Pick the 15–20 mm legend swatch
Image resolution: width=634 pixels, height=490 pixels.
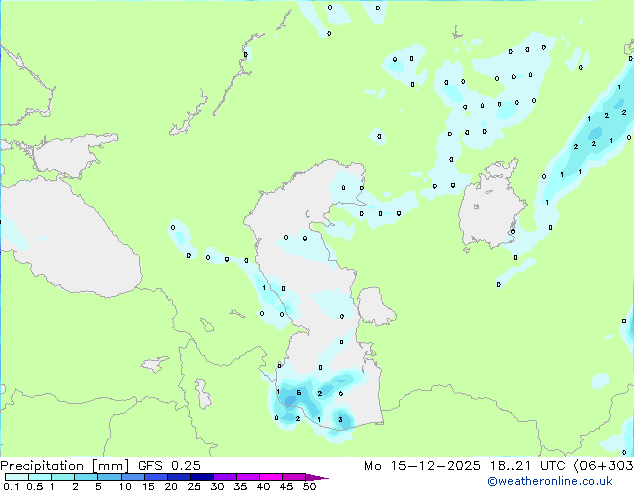[x=155, y=477]
